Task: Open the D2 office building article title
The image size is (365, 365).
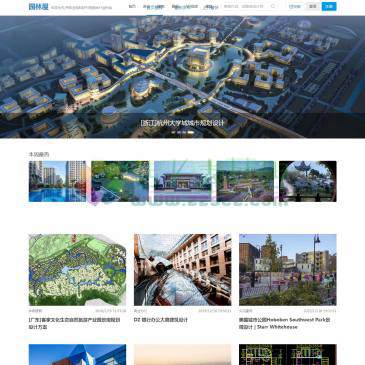Action: 161,320
